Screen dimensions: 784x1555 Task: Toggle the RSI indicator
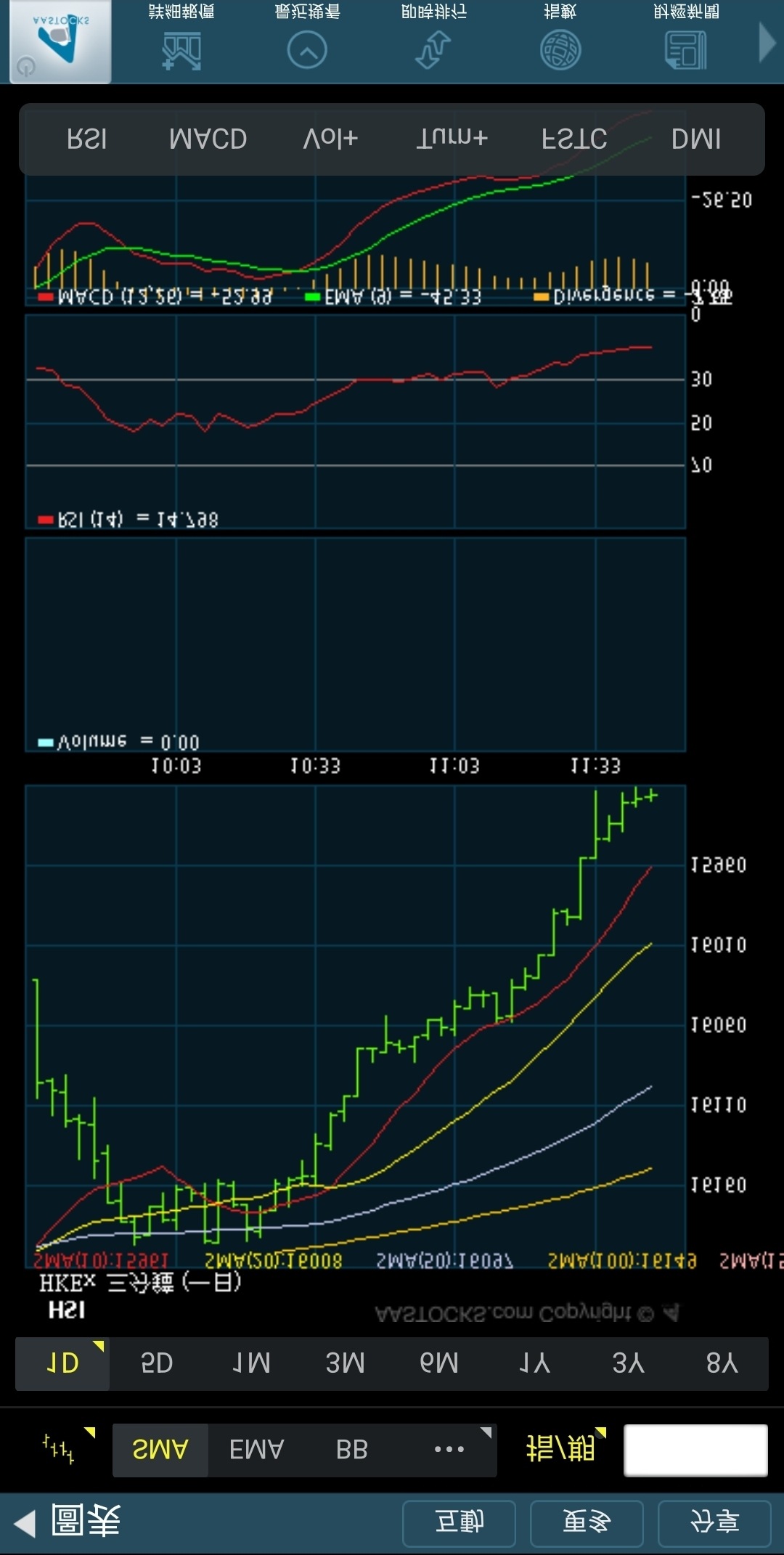pos(87,139)
